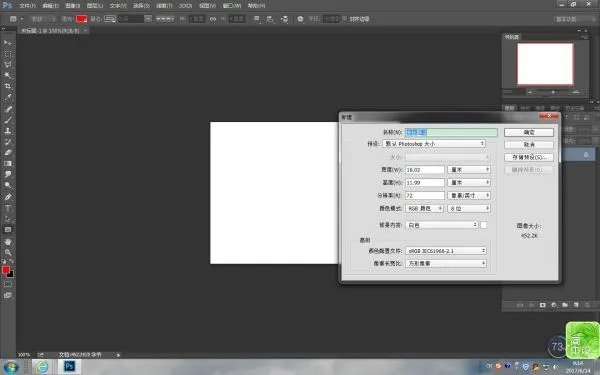Open the Layer menu
This screenshot has width=600, height=375.
pyautogui.click(x=95, y=6)
